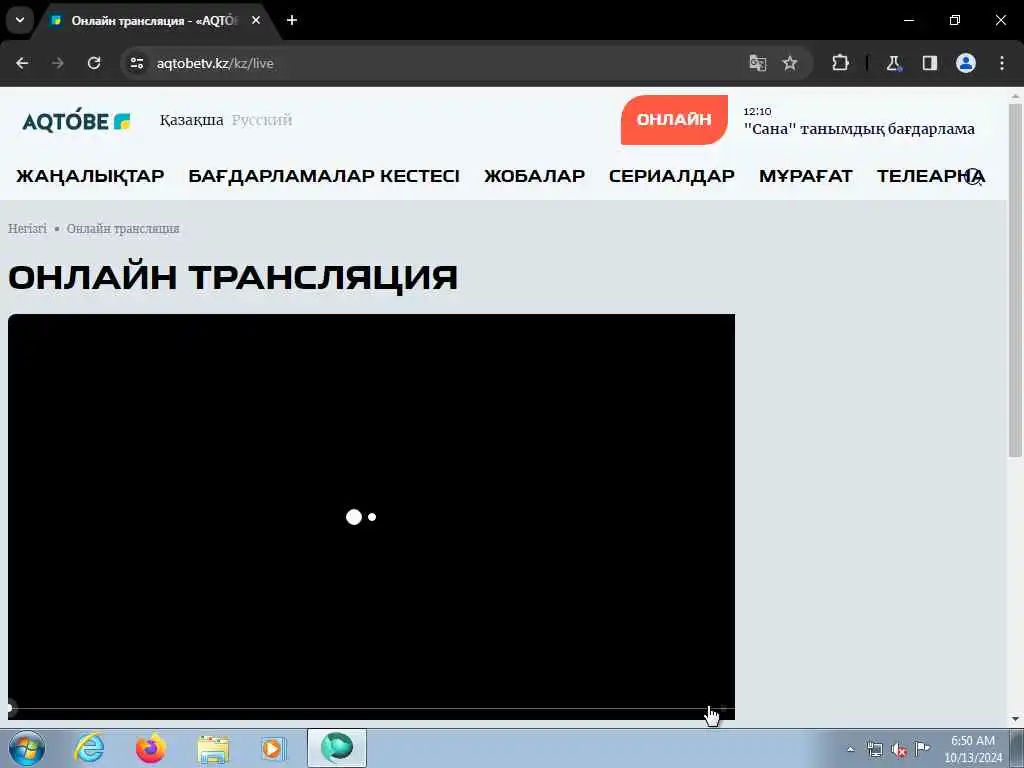Open the Extensions puzzle icon
This screenshot has width=1024, height=768.
coord(840,63)
